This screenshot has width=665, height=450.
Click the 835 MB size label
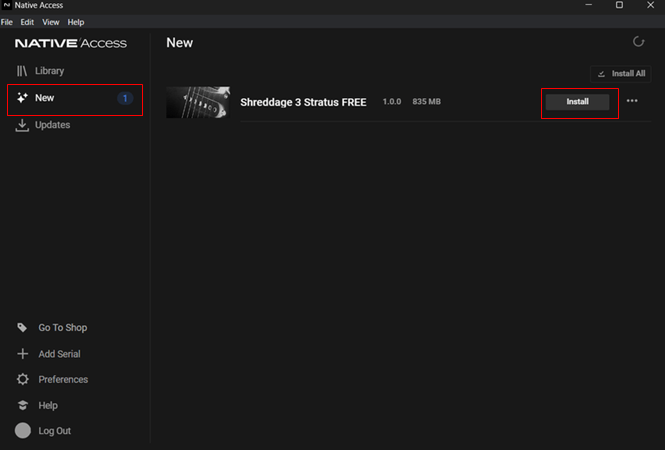click(x=426, y=102)
